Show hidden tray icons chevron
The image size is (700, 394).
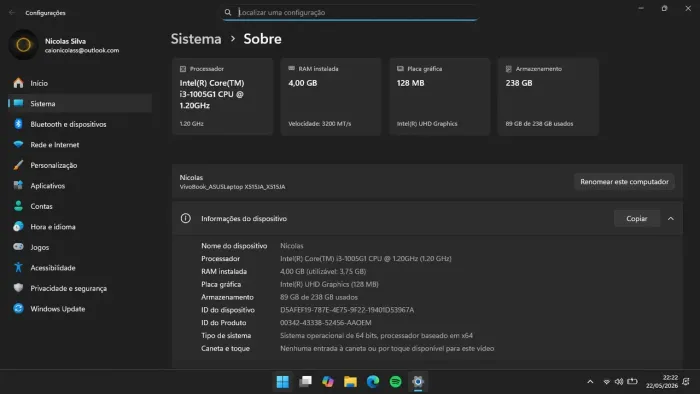(x=590, y=382)
